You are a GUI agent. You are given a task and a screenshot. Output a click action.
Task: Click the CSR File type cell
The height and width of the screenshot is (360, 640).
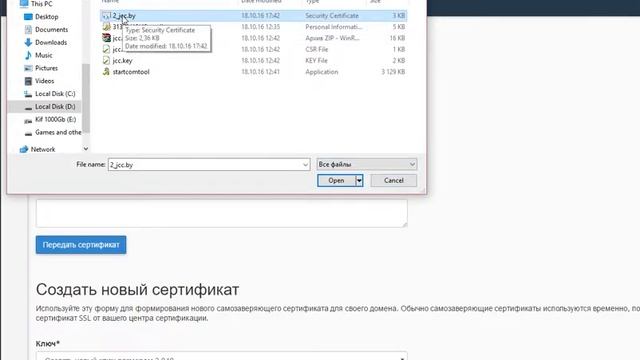click(x=316, y=49)
